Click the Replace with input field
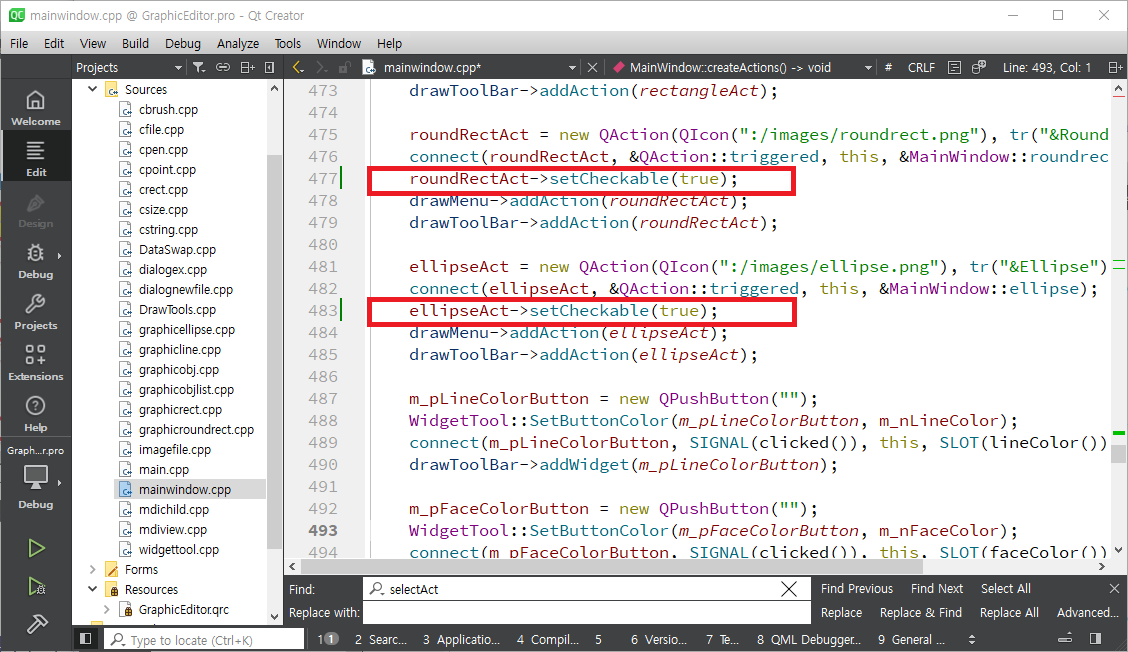The width and height of the screenshot is (1128, 652). coord(587,612)
